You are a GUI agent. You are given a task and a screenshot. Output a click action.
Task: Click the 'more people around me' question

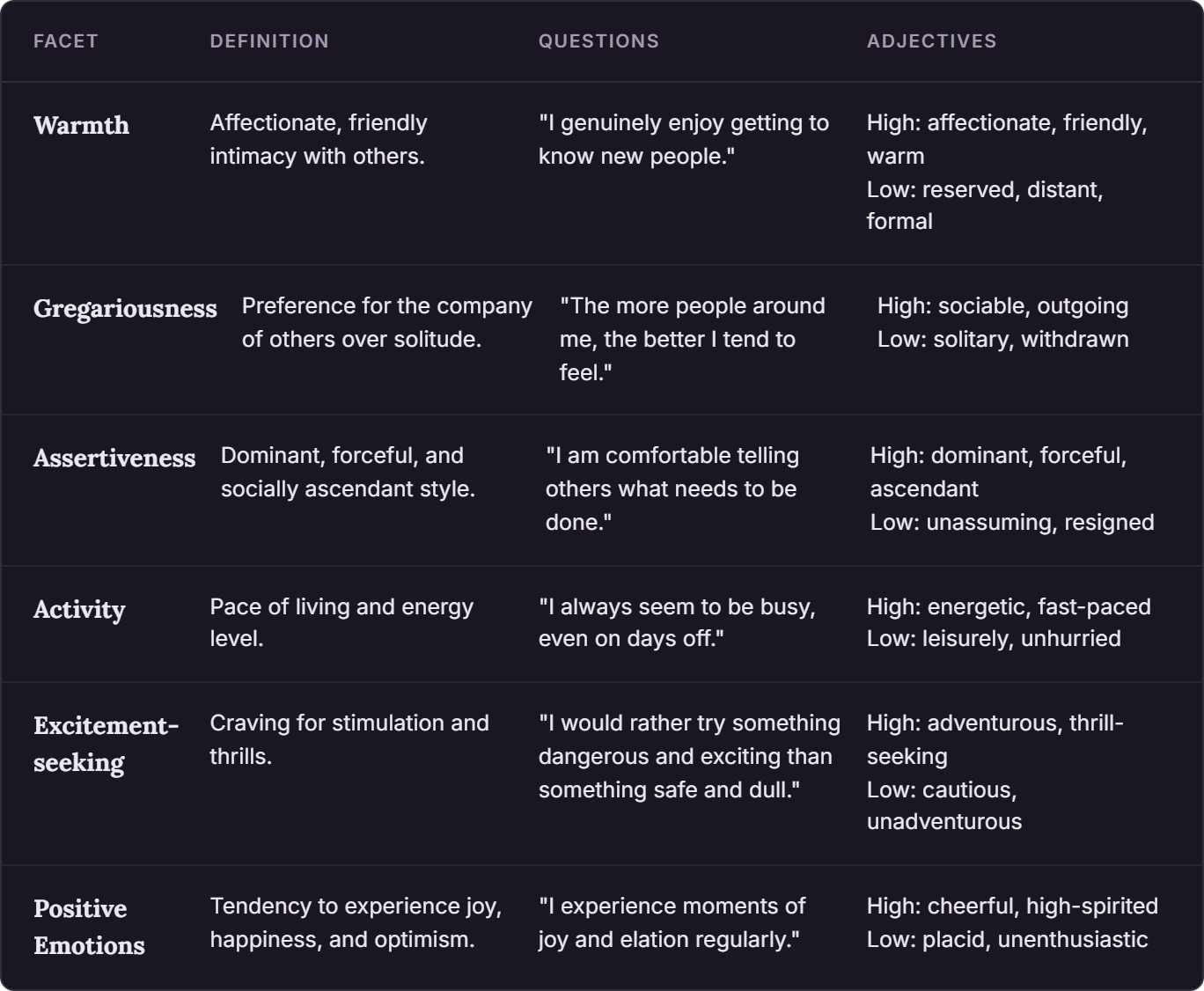tap(693, 339)
